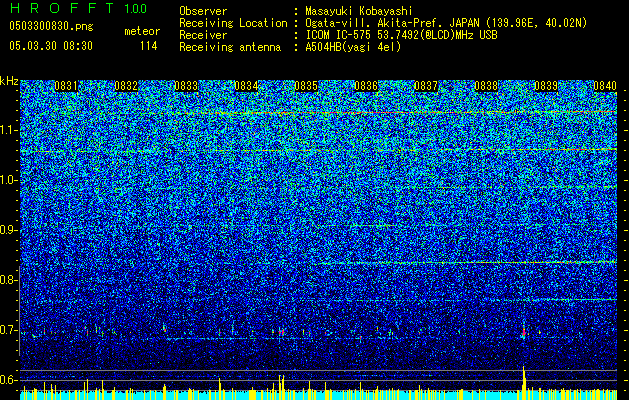Viewport: 629px width, 400px height.
Task: Click the 0835 time label
Action: 306,86
